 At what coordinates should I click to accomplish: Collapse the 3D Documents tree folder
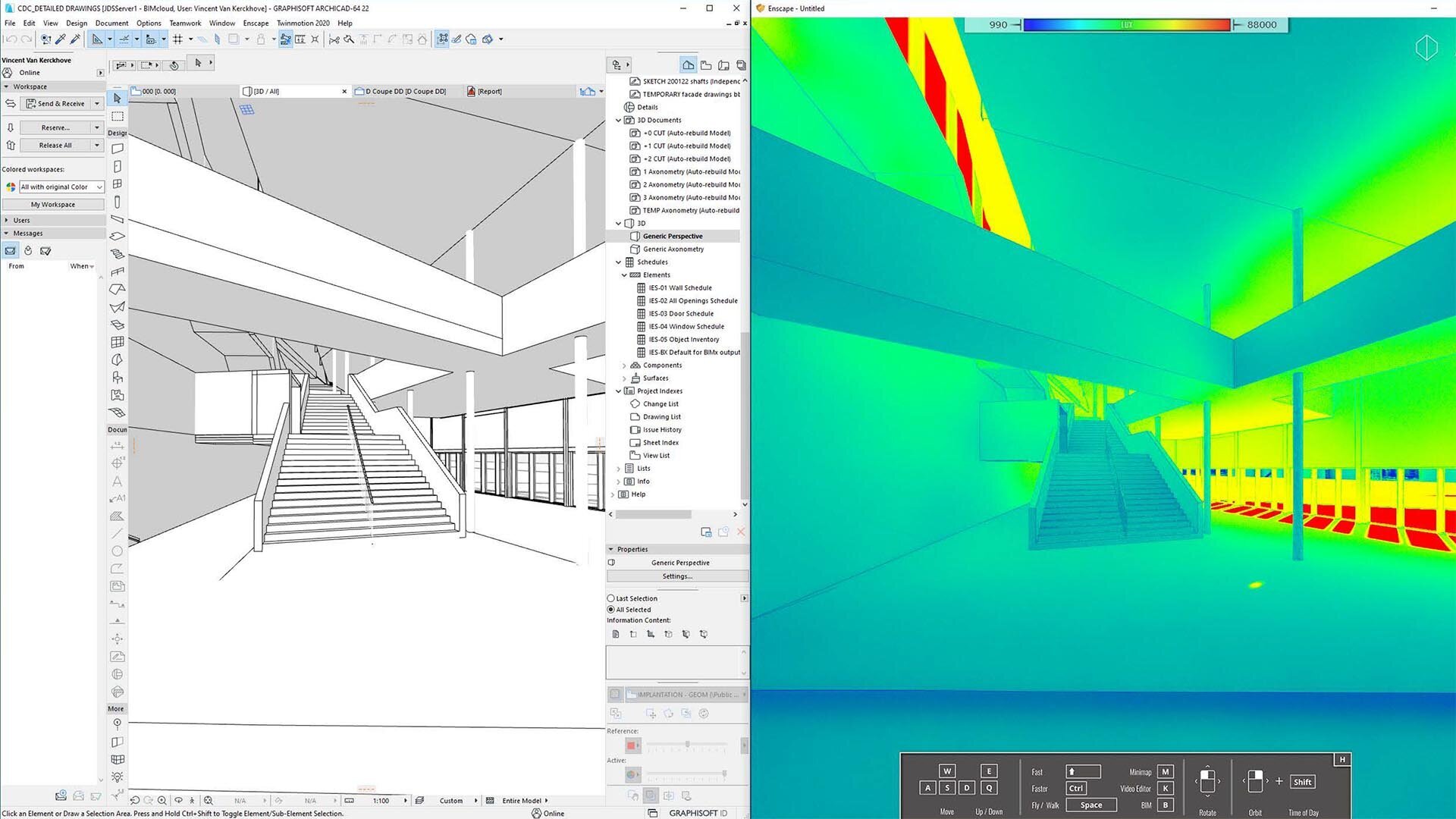[618, 121]
